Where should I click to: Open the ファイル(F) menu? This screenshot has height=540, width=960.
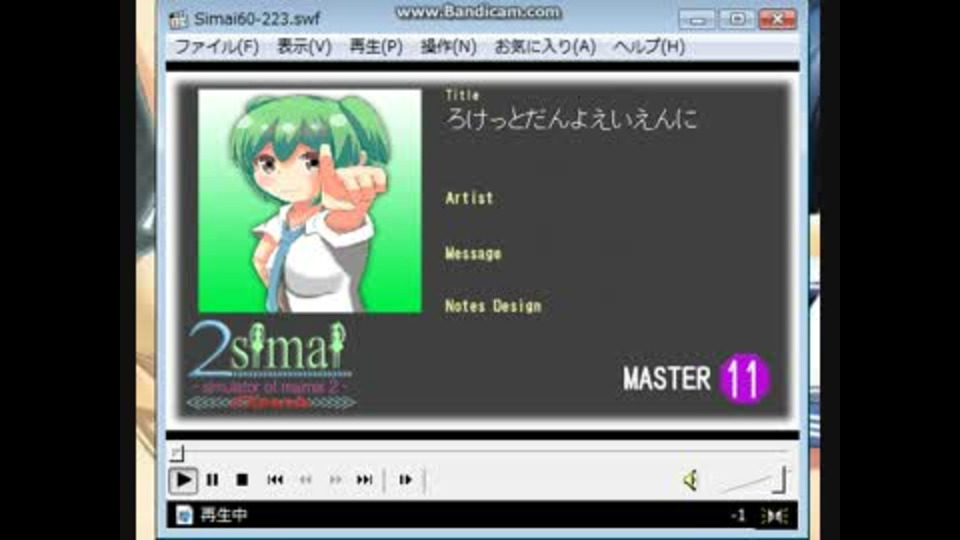[x=216, y=47]
